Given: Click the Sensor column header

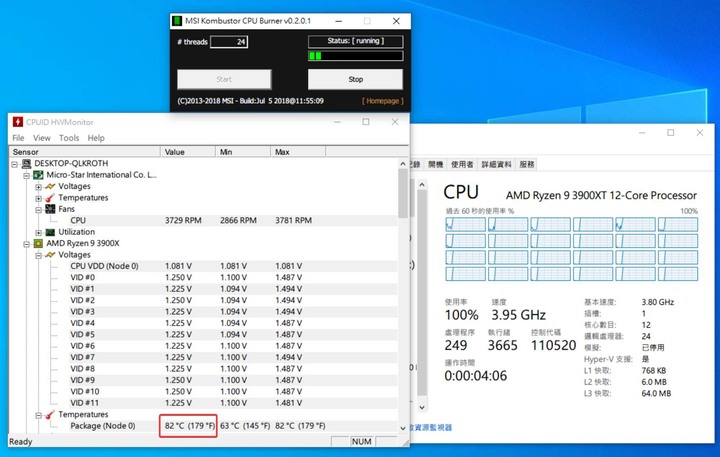Looking at the screenshot, I should 84,152.
